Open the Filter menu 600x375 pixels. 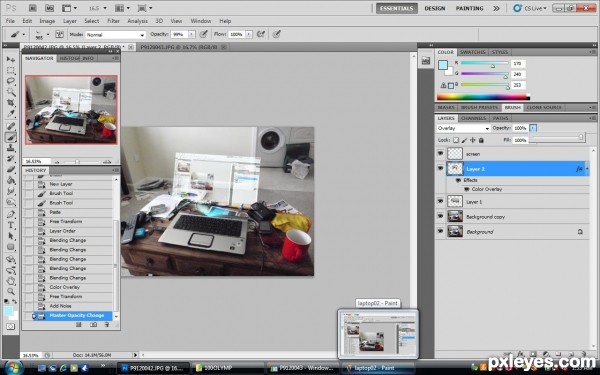tap(113, 21)
